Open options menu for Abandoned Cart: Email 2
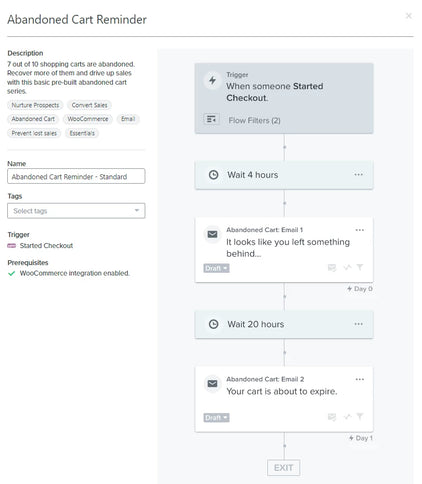 (x=360, y=379)
